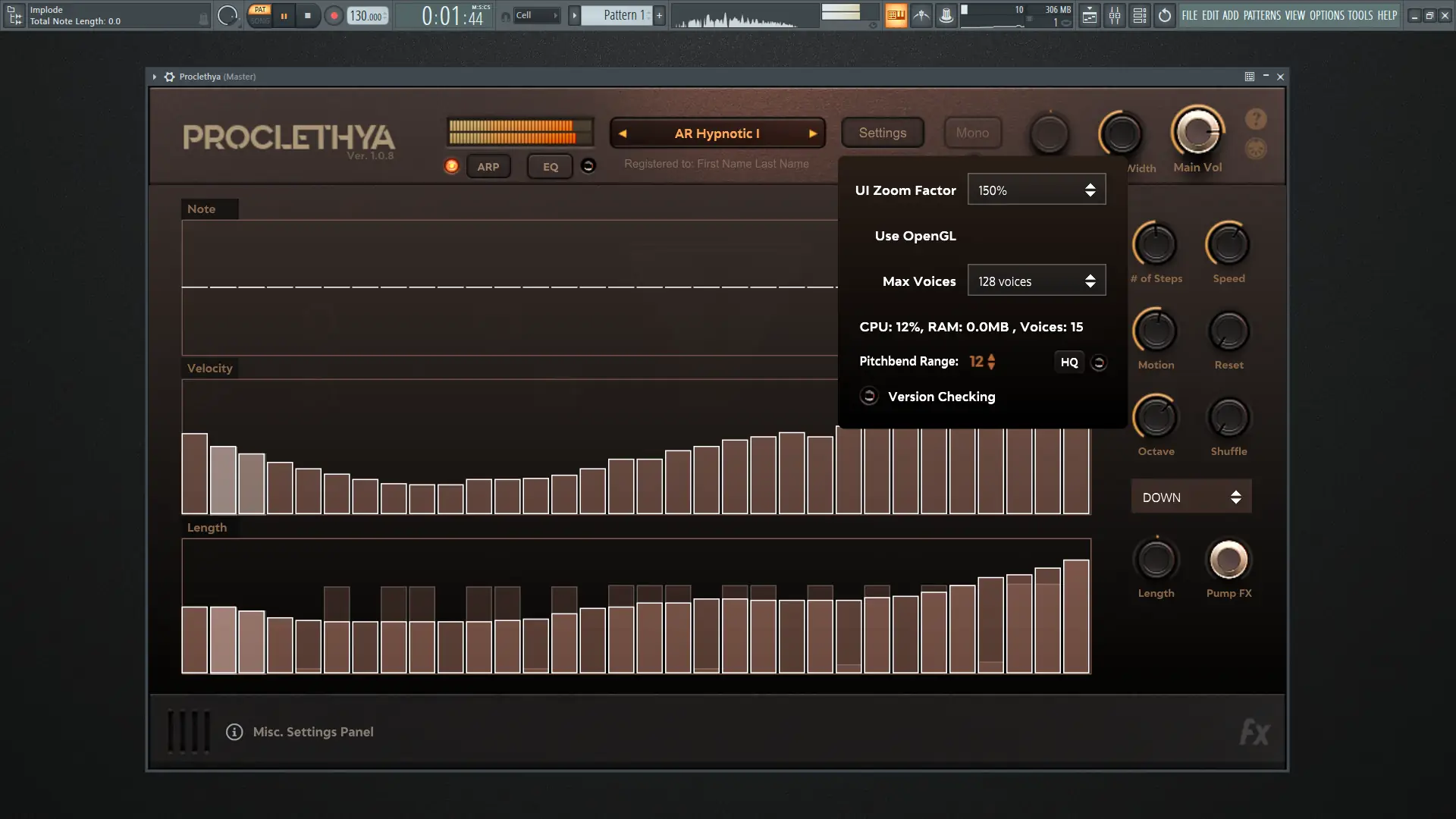
Task: Select previous preset with left arrow
Action: click(623, 133)
